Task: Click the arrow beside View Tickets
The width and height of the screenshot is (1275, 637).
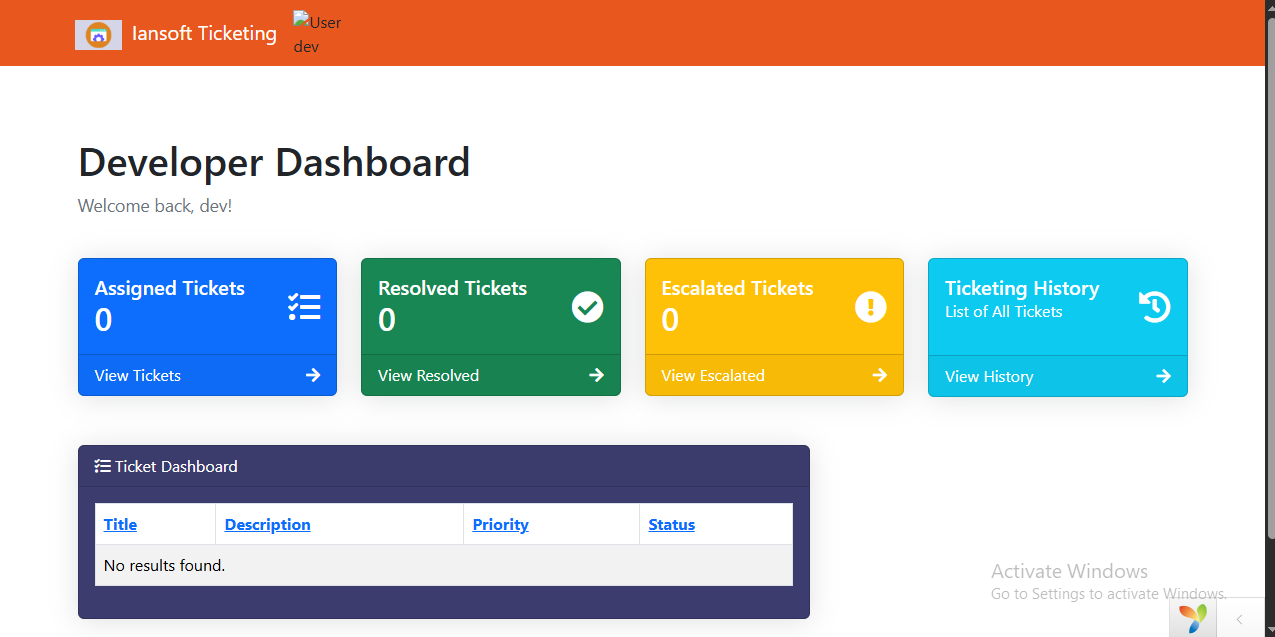Action: point(313,375)
